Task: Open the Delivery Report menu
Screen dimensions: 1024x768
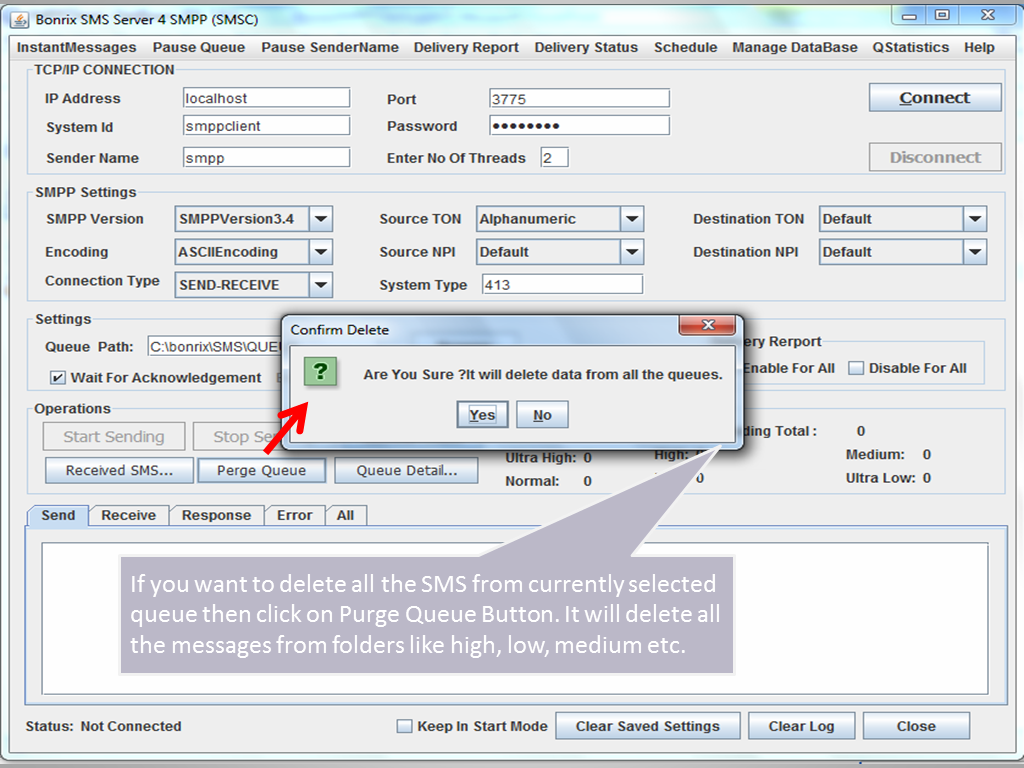Action: point(466,47)
